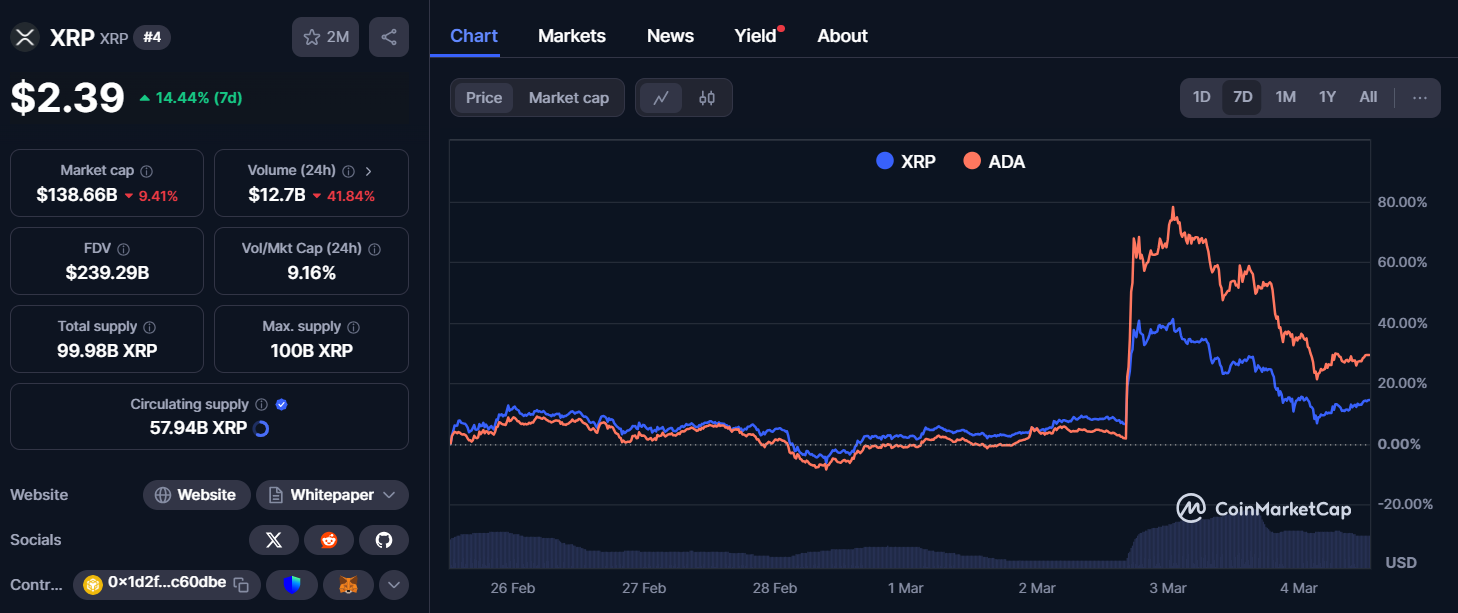Image resolution: width=1458 pixels, height=613 pixels.
Task: Click $138.66B market cap value
Action: [76, 195]
